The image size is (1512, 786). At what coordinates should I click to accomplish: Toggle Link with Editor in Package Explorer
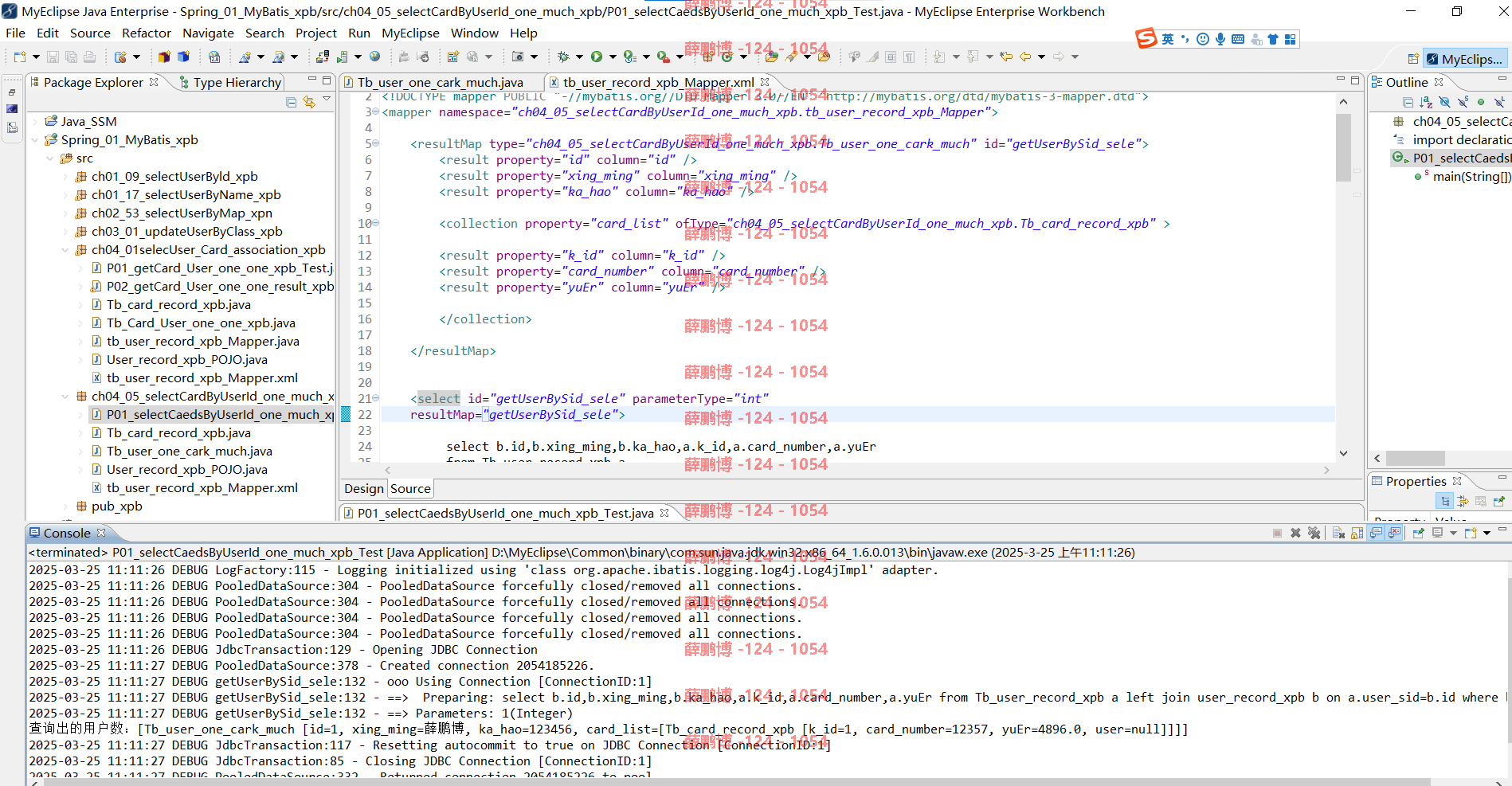pos(309,102)
